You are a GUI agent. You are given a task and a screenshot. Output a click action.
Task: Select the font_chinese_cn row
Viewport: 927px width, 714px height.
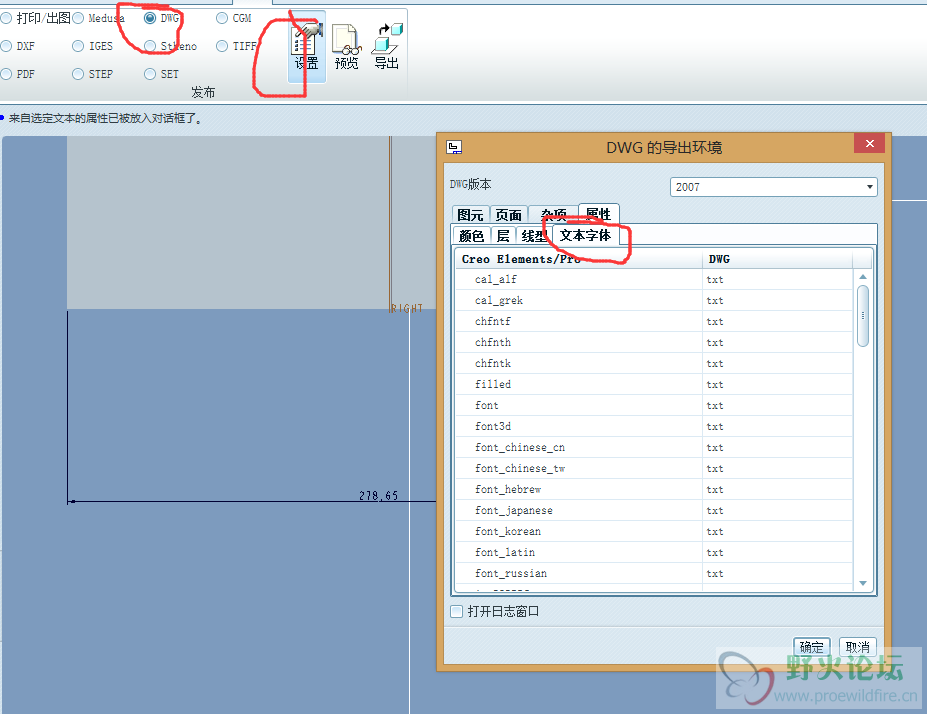coord(654,447)
